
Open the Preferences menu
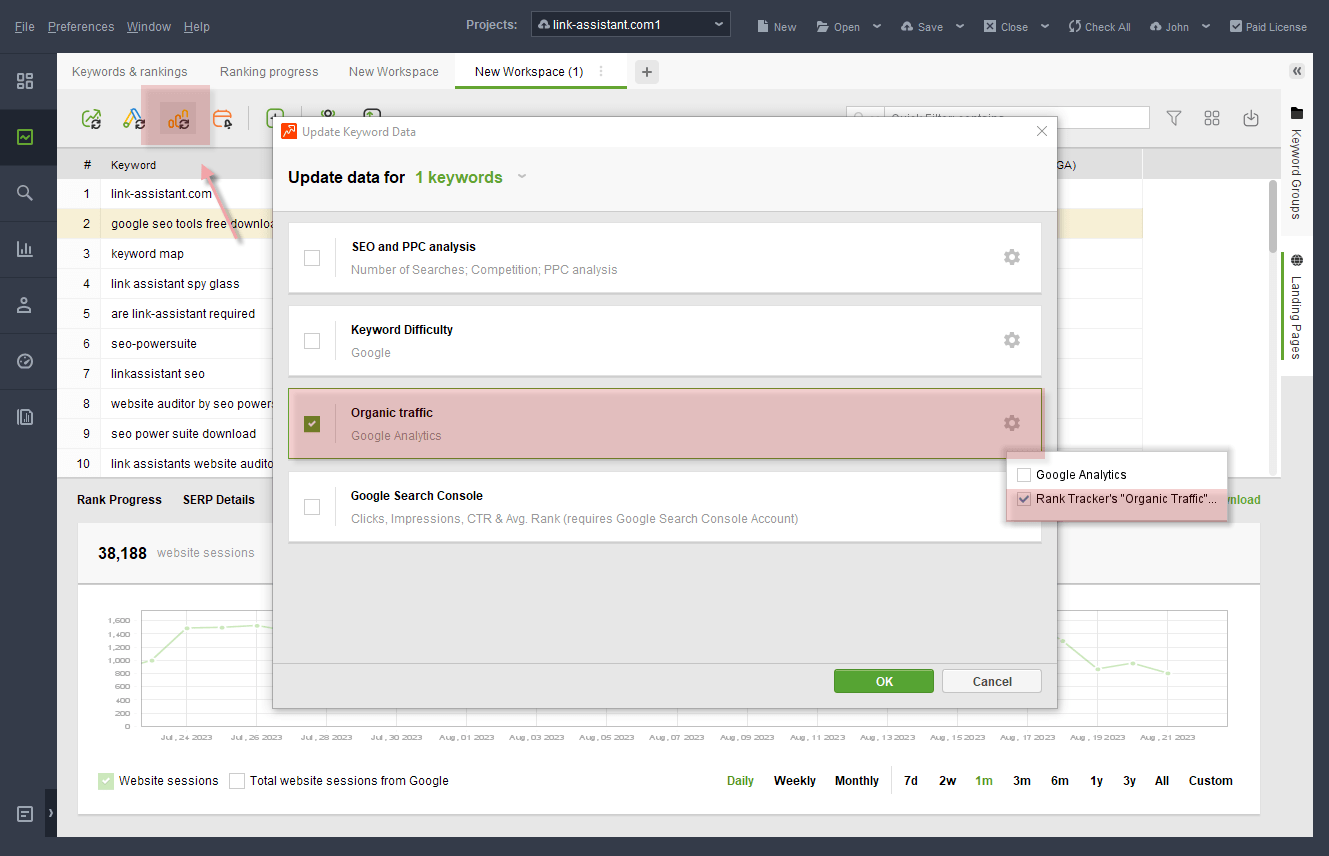pyautogui.click(x=81, y=27)
